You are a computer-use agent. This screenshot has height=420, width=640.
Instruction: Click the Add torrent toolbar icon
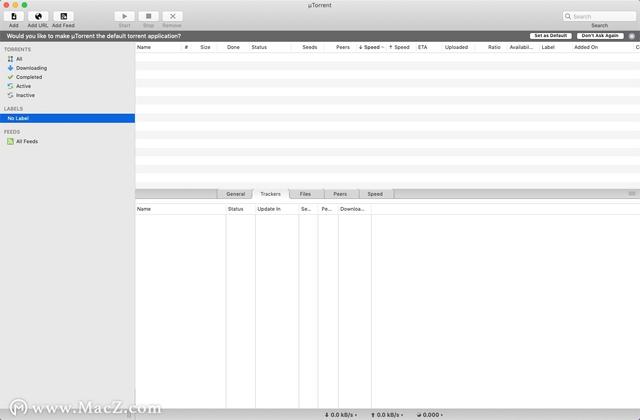point(14,16)
